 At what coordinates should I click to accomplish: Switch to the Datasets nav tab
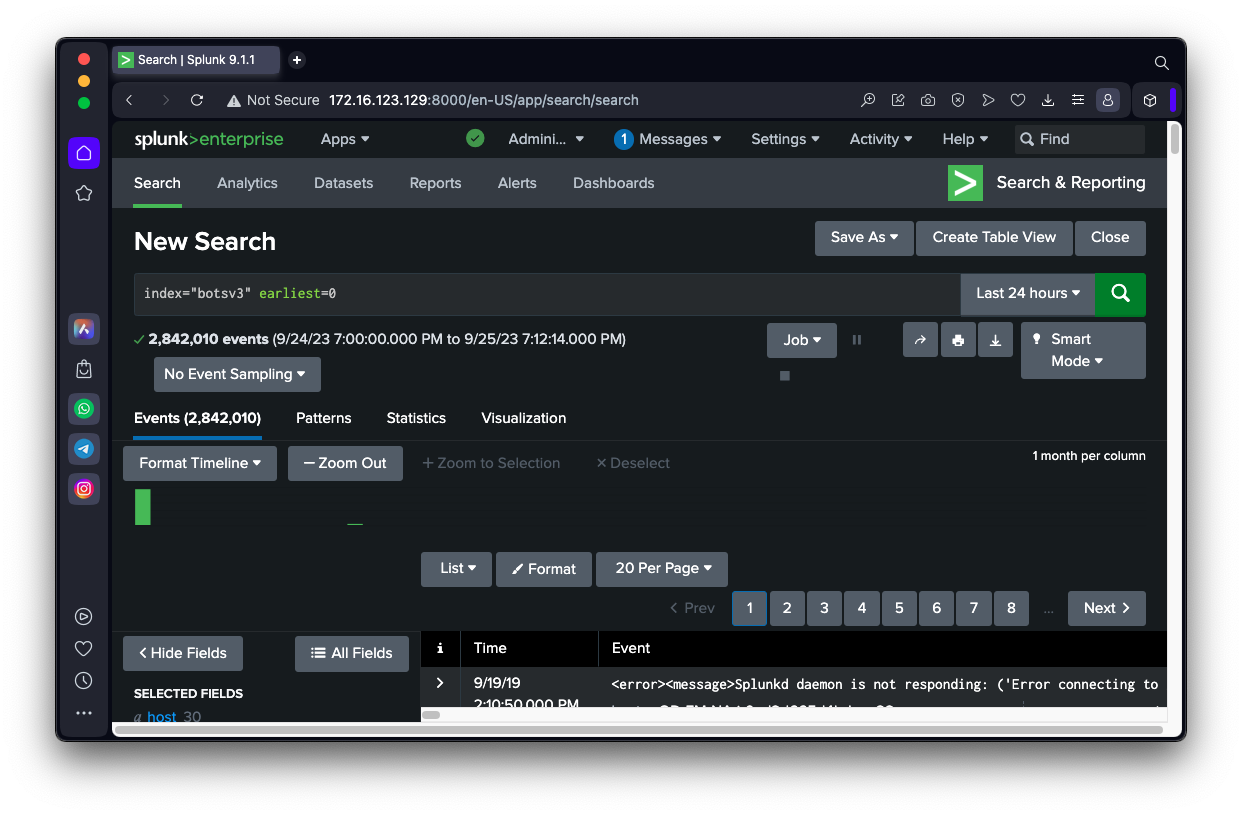tap(343, 183)
